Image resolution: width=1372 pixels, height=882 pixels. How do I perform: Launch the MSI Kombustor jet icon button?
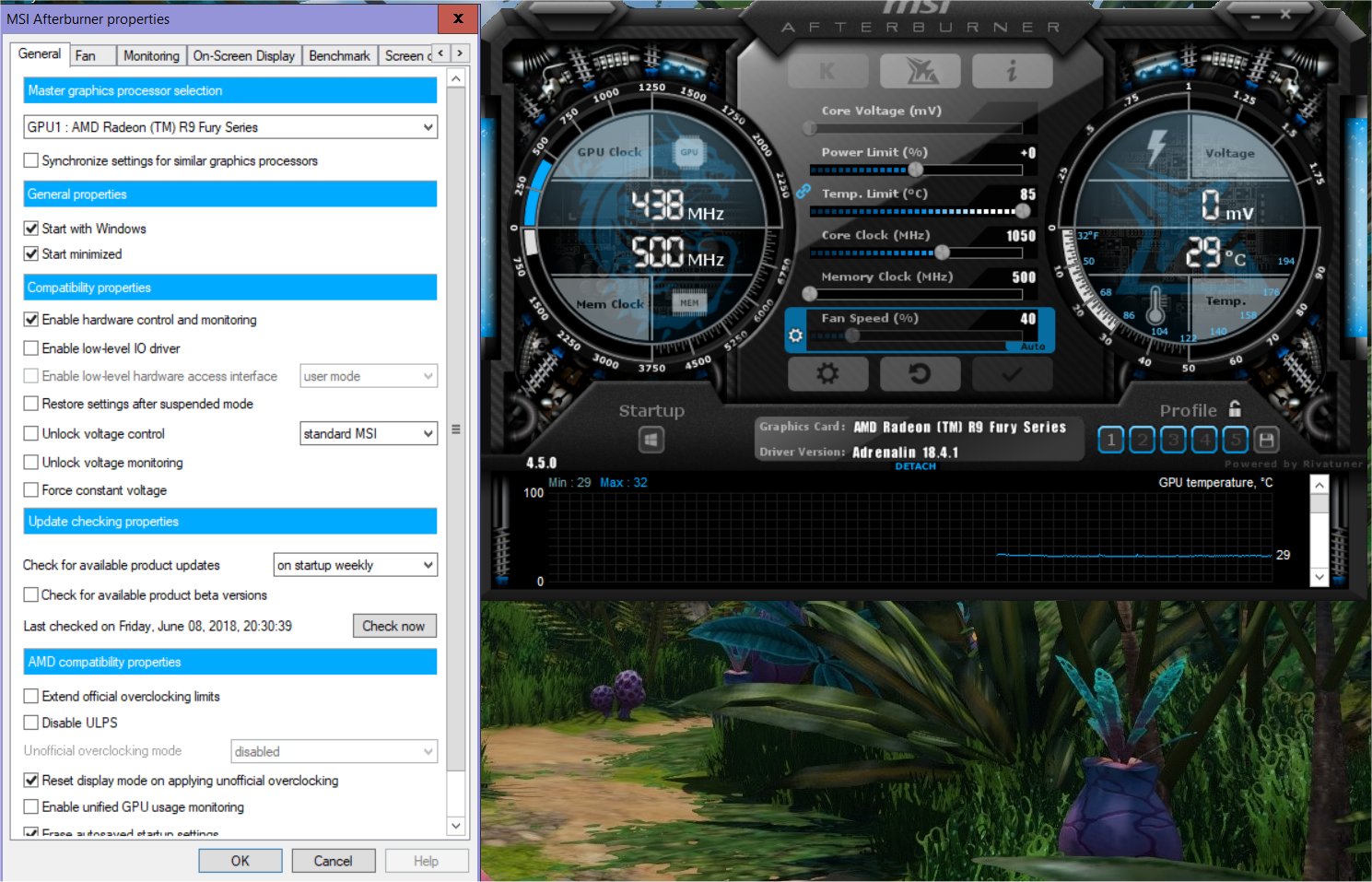click(x=920, y=71)
